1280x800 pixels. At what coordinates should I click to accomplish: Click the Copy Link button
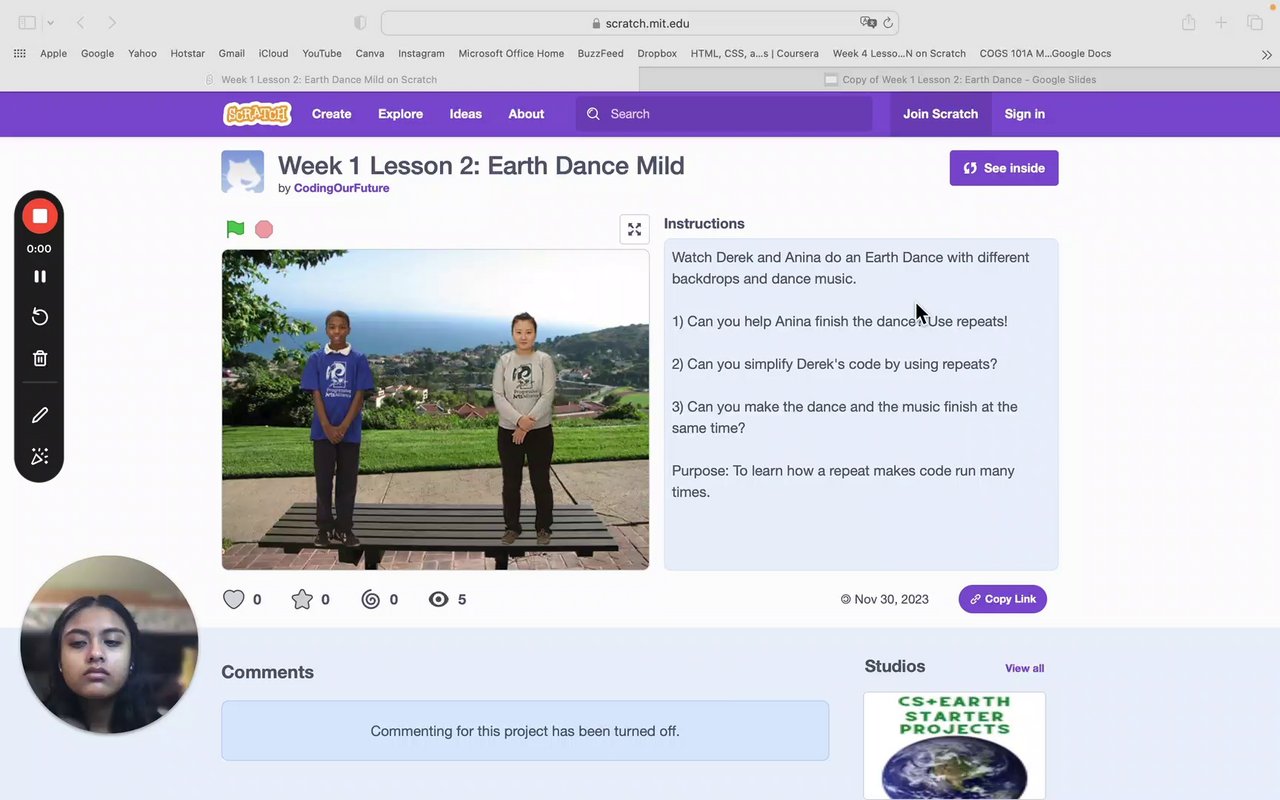1002,599
